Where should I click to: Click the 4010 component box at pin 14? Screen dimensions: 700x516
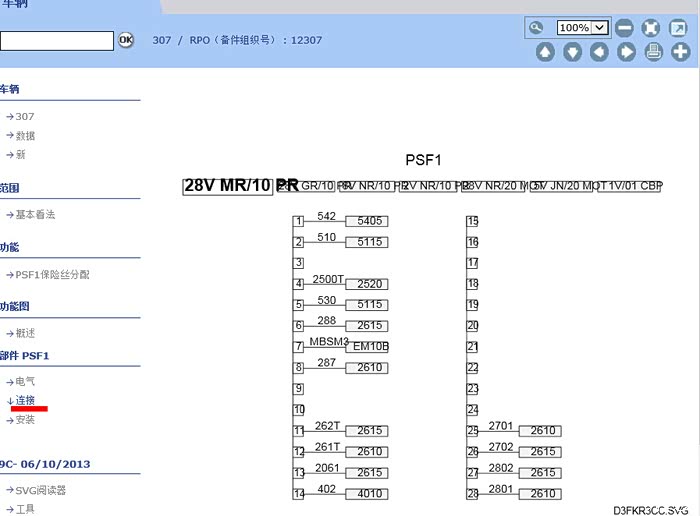tap(367, 494)
